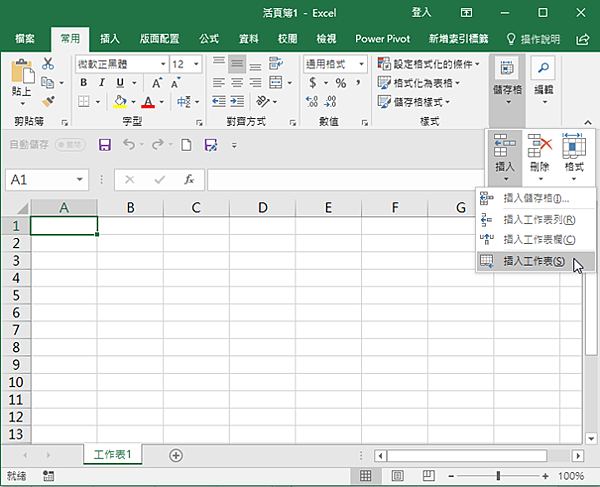Choose 插入工作表列 menu item
Image resolution: width=600 pixels, height=487 pixels.
(x=536, y=220)
